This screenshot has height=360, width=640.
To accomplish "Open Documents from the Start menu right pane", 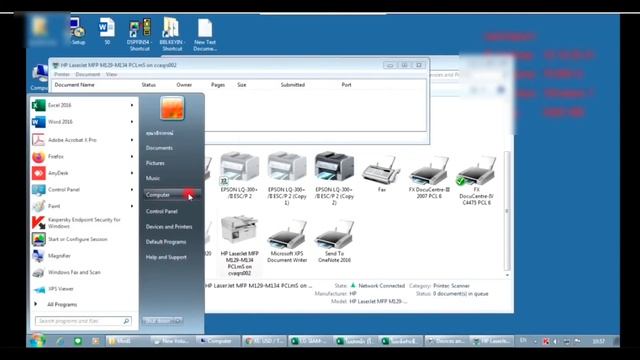I will pos(159,148).
